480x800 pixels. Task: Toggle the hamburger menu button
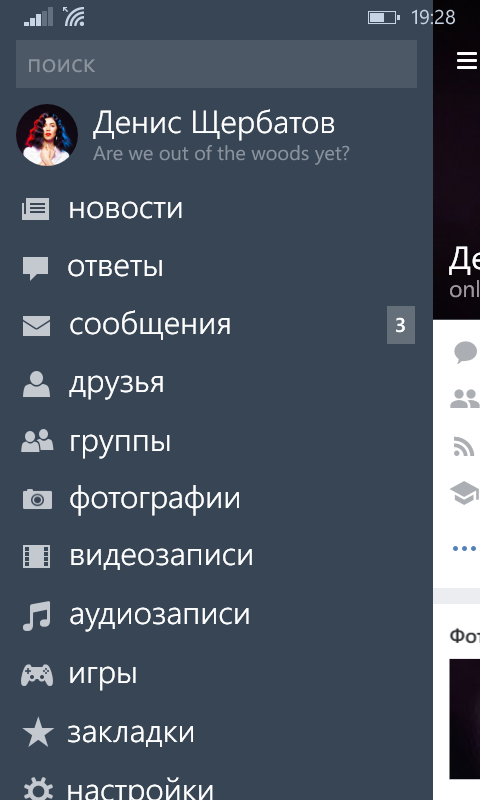[467, 60]
